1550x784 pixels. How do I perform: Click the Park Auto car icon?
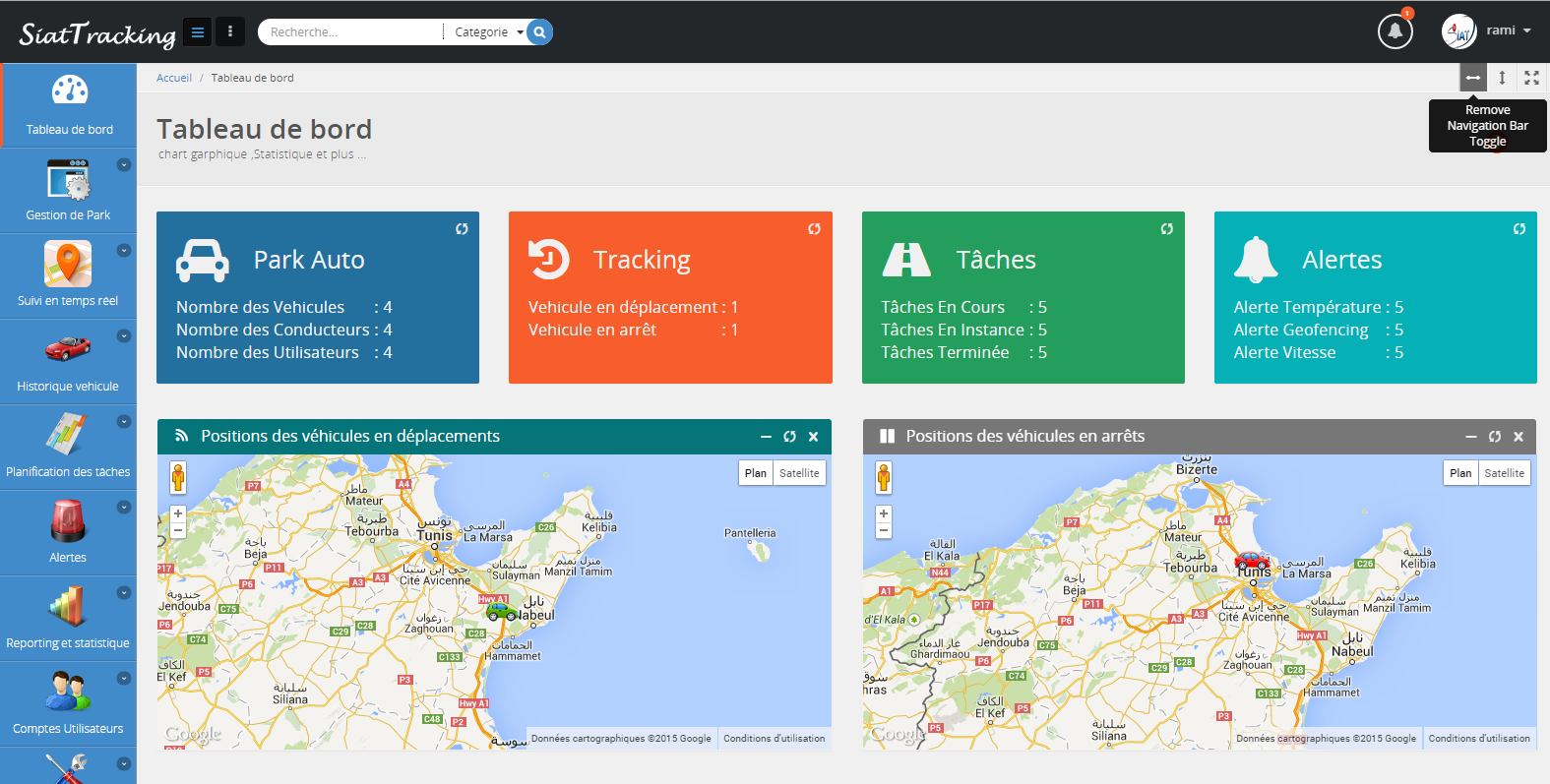203,261
